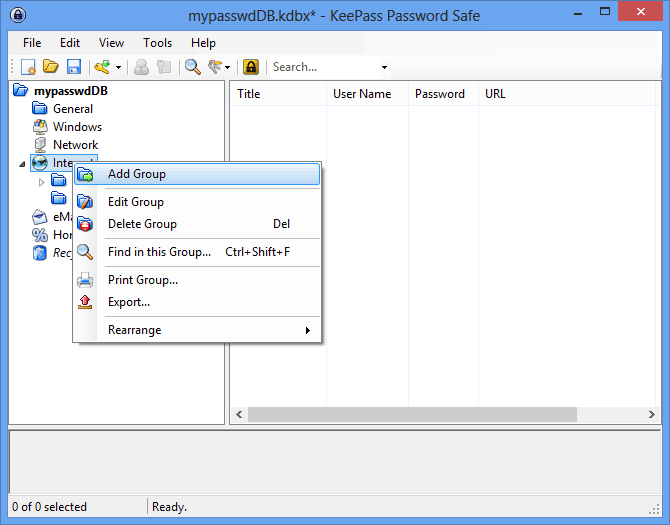Choose Delete Group from context menu
The height and width of the screenshot is (525, 670).
tap(197, 224)
